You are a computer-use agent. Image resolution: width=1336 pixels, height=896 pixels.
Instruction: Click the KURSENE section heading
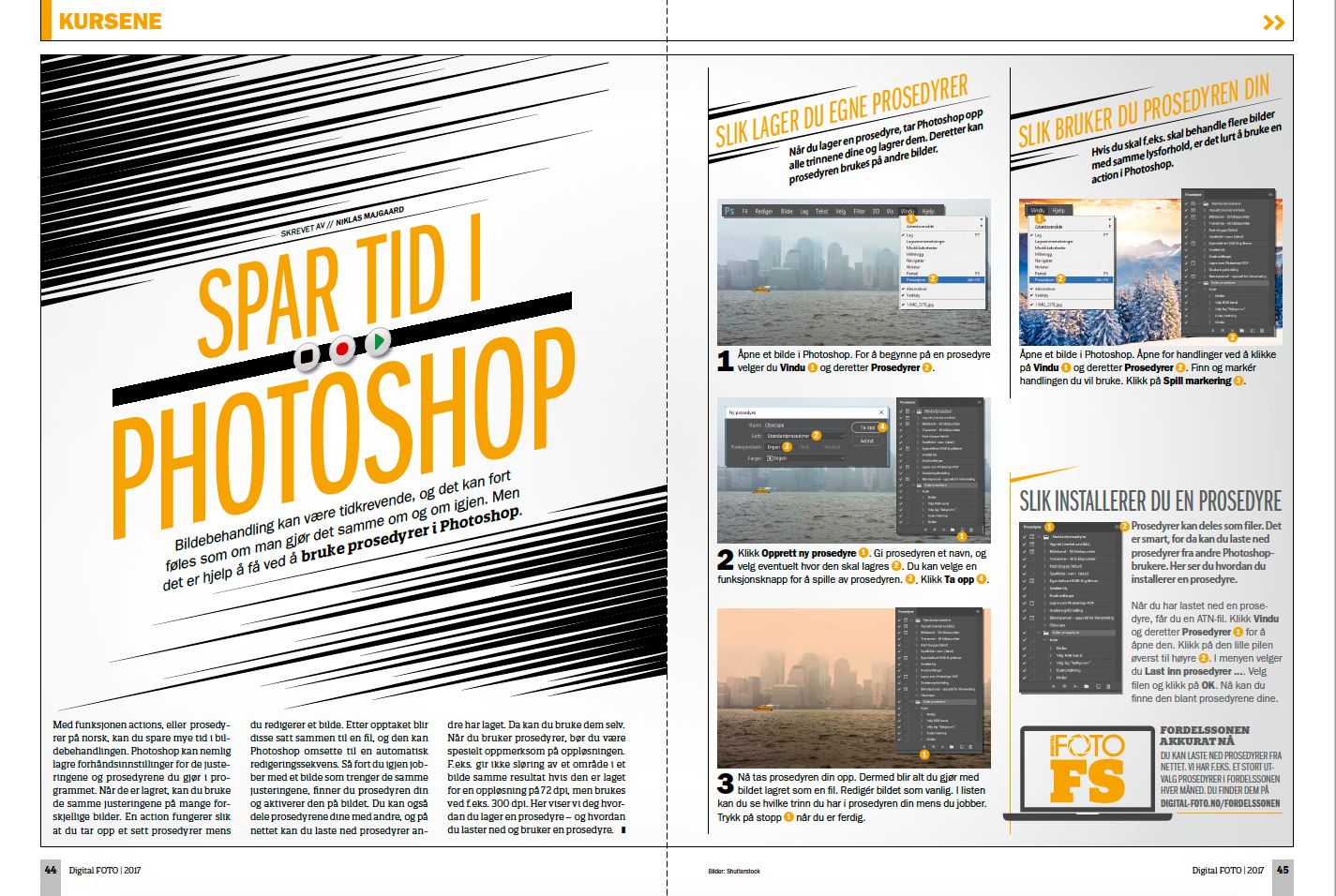pos(111,21)
